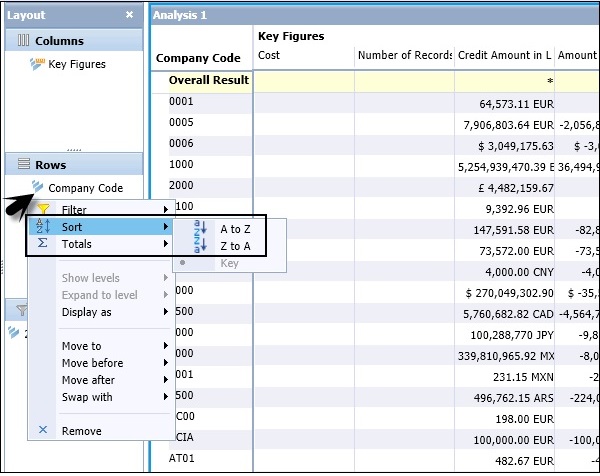The image size is (600, 476).
Task: Click the X icon beside Remove
Action: tap(42, 431)
